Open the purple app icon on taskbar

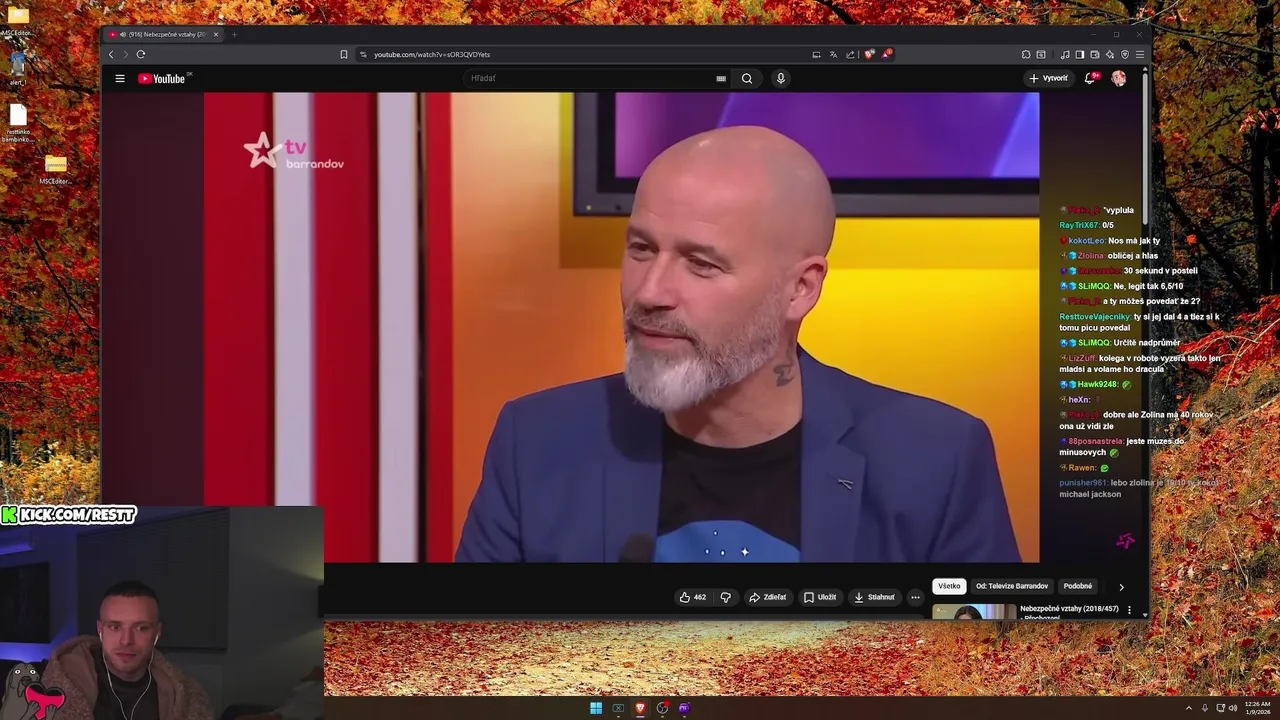(684, 708)
